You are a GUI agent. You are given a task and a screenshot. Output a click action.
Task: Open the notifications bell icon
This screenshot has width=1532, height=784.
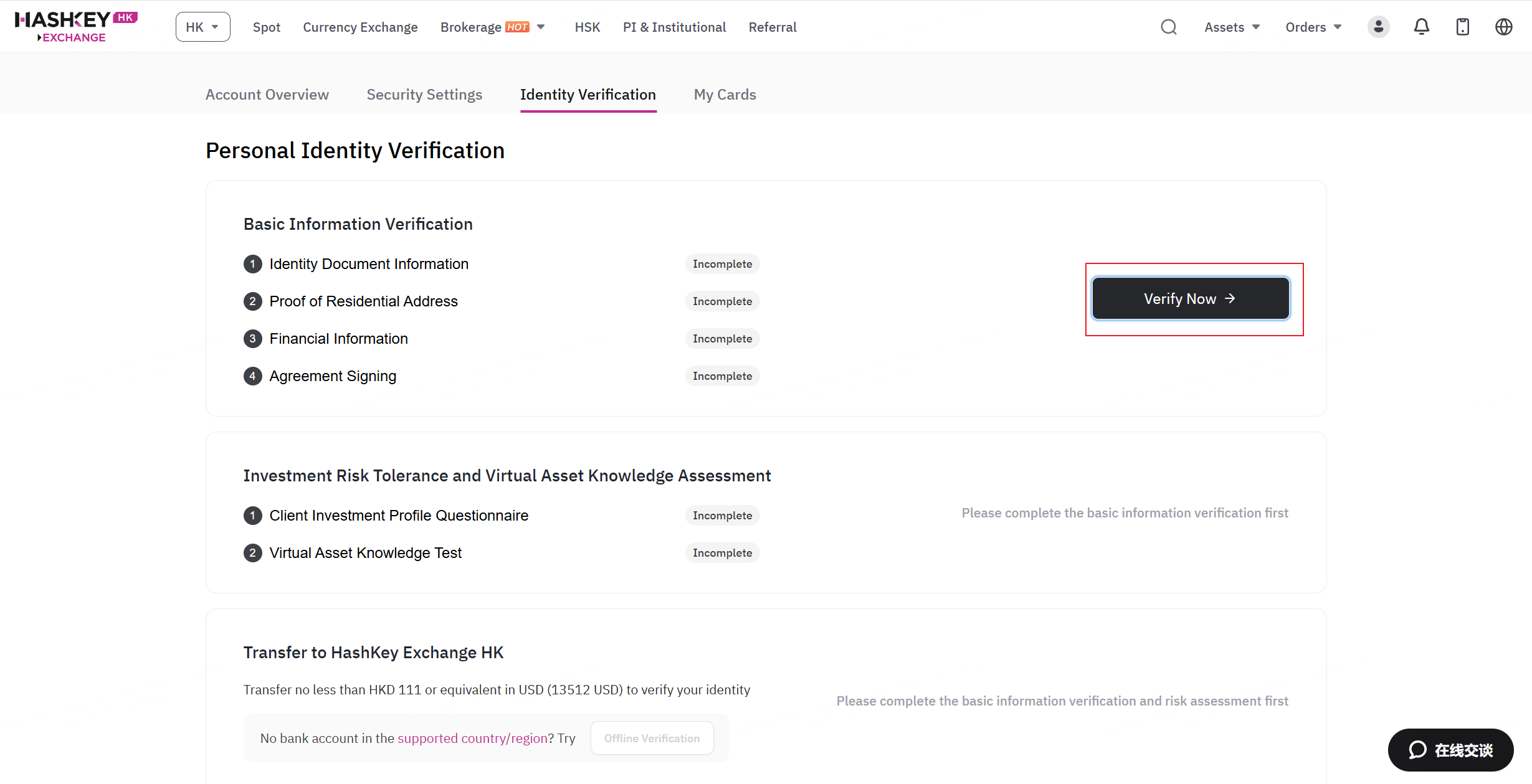coord(1421,27)
